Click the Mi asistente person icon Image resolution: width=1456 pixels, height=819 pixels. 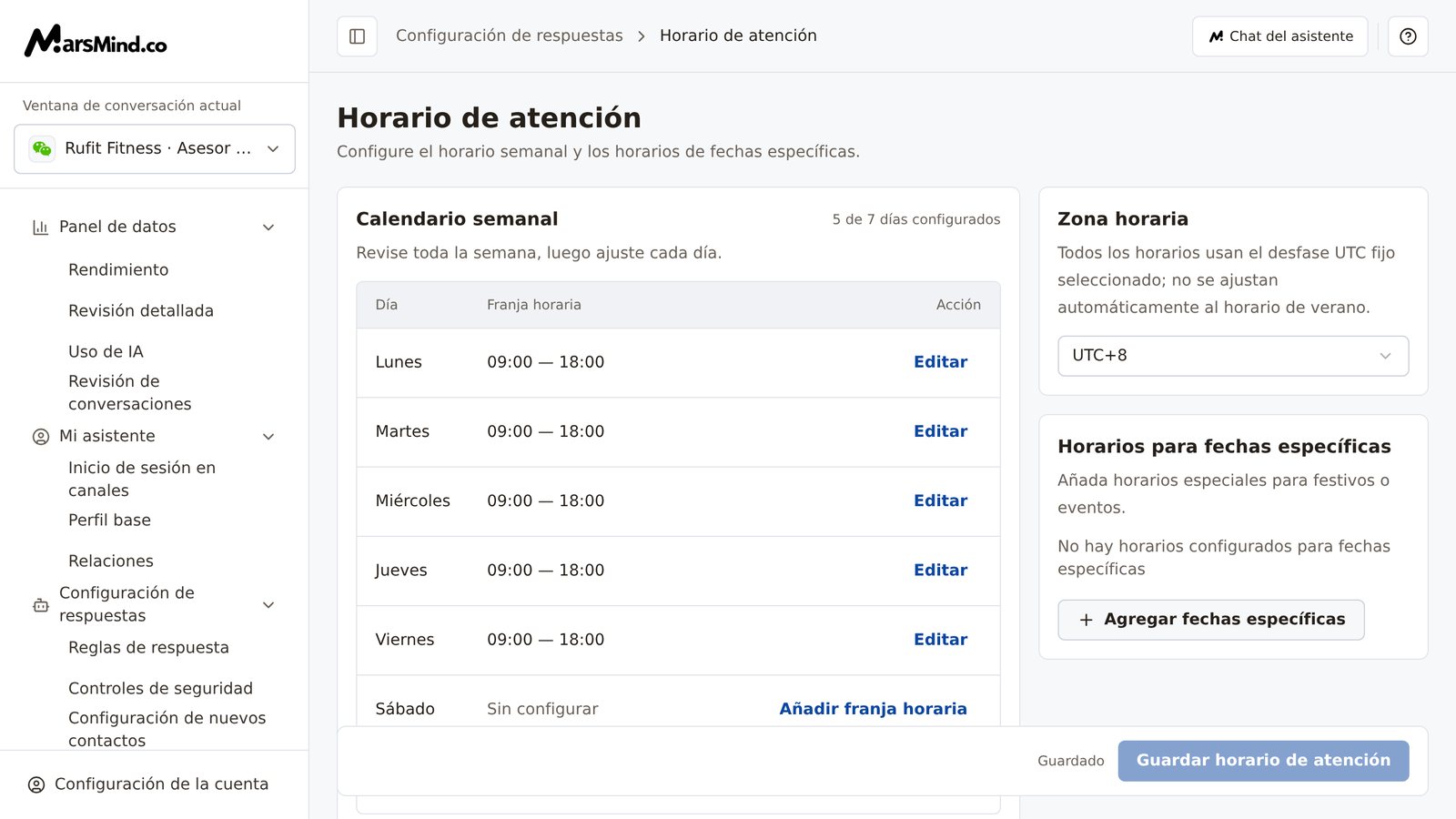(40, 437)
